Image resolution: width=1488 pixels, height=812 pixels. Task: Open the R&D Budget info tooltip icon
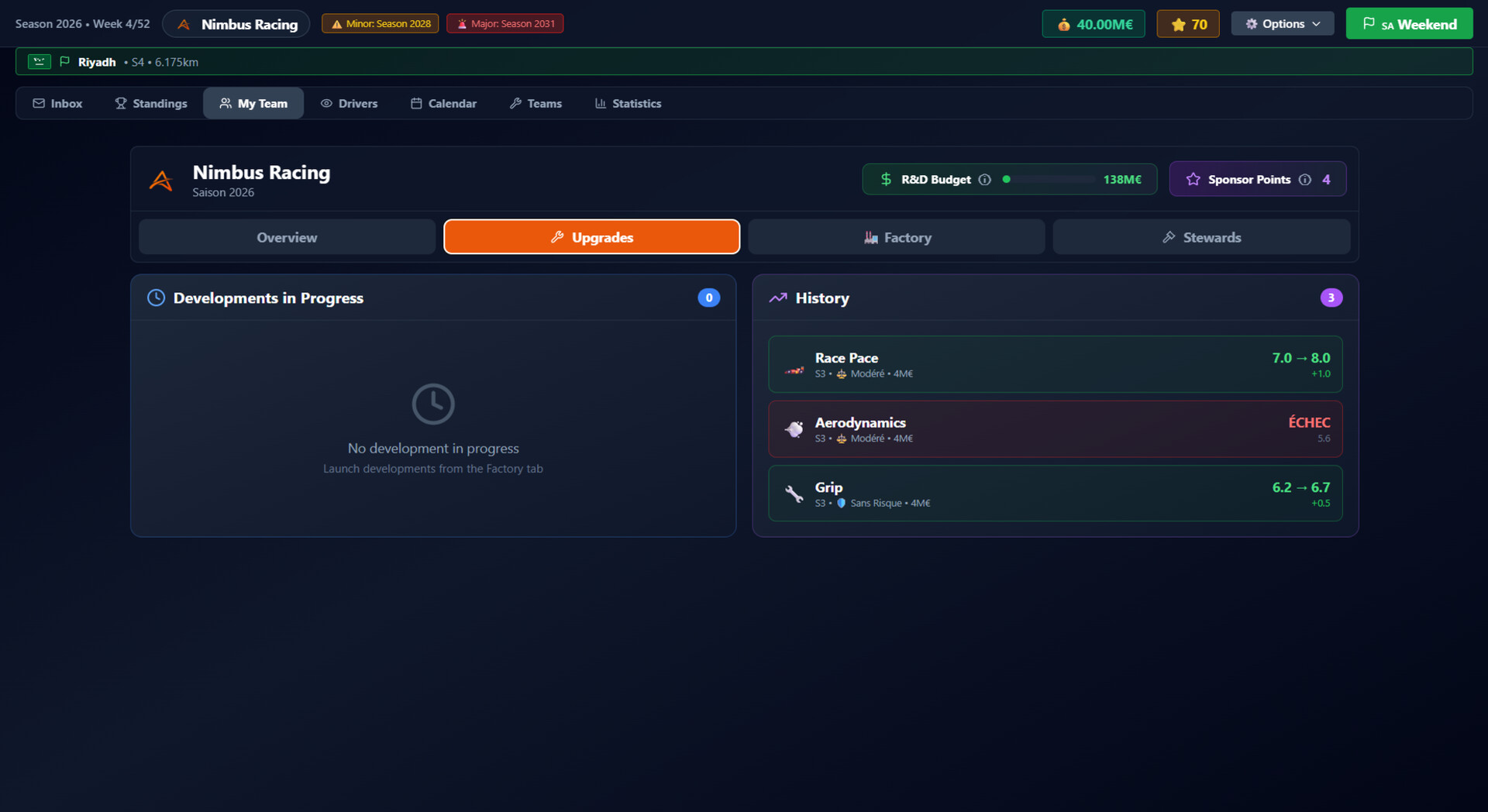[x=985, y=179]
